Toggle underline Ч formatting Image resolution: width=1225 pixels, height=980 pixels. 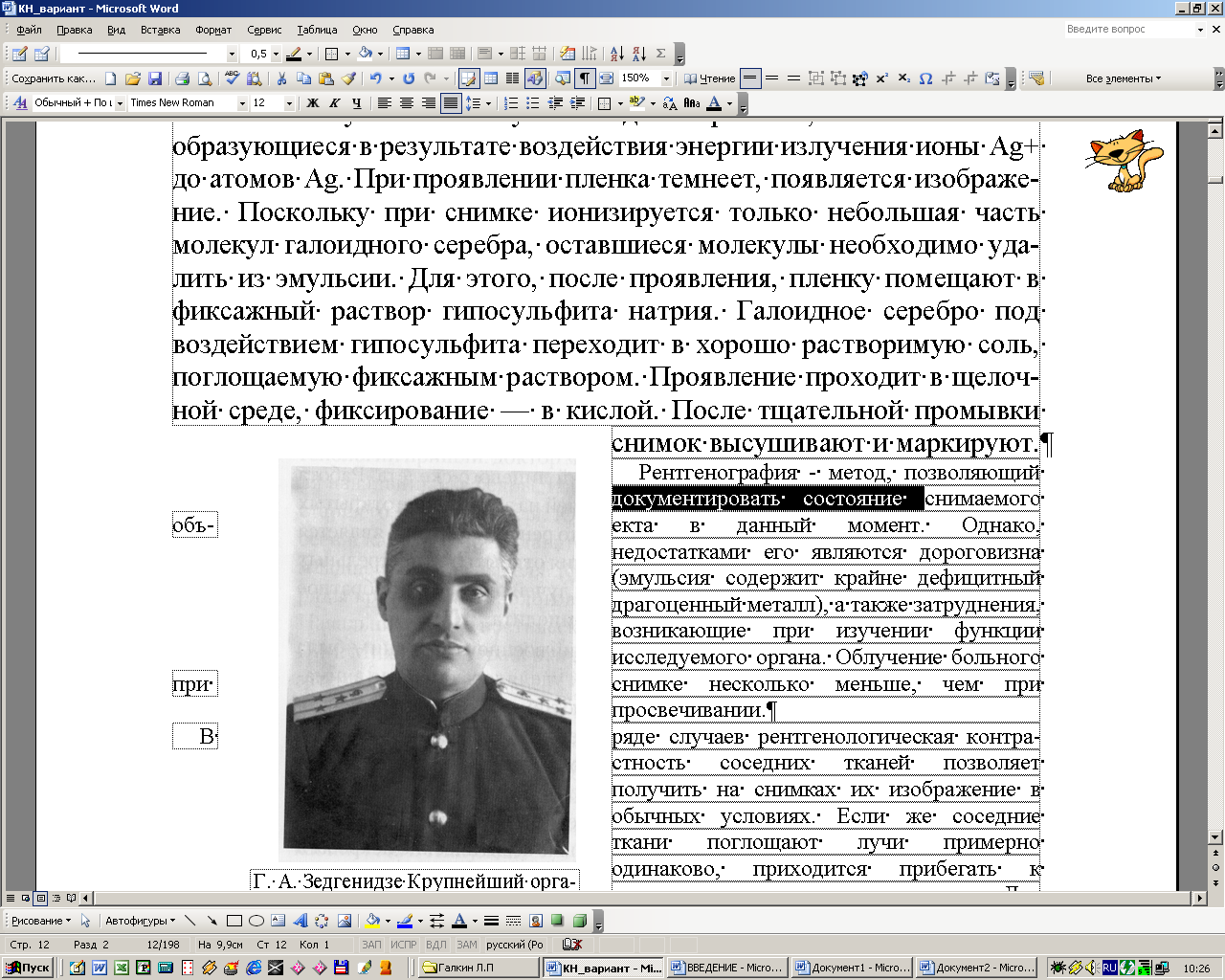pyautogui.click(x=356, y=102)
